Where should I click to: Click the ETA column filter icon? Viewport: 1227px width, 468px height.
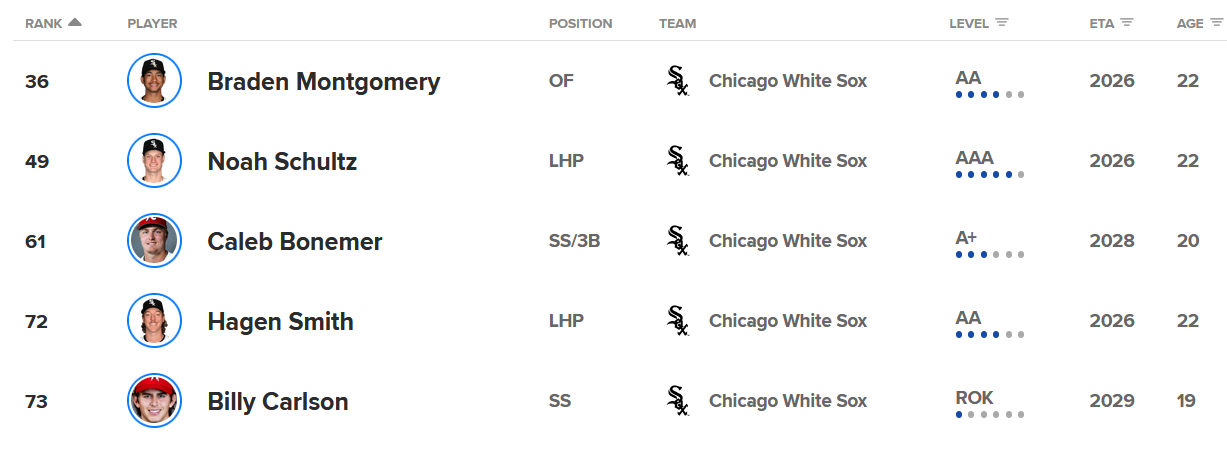[x=1127, y=23]
